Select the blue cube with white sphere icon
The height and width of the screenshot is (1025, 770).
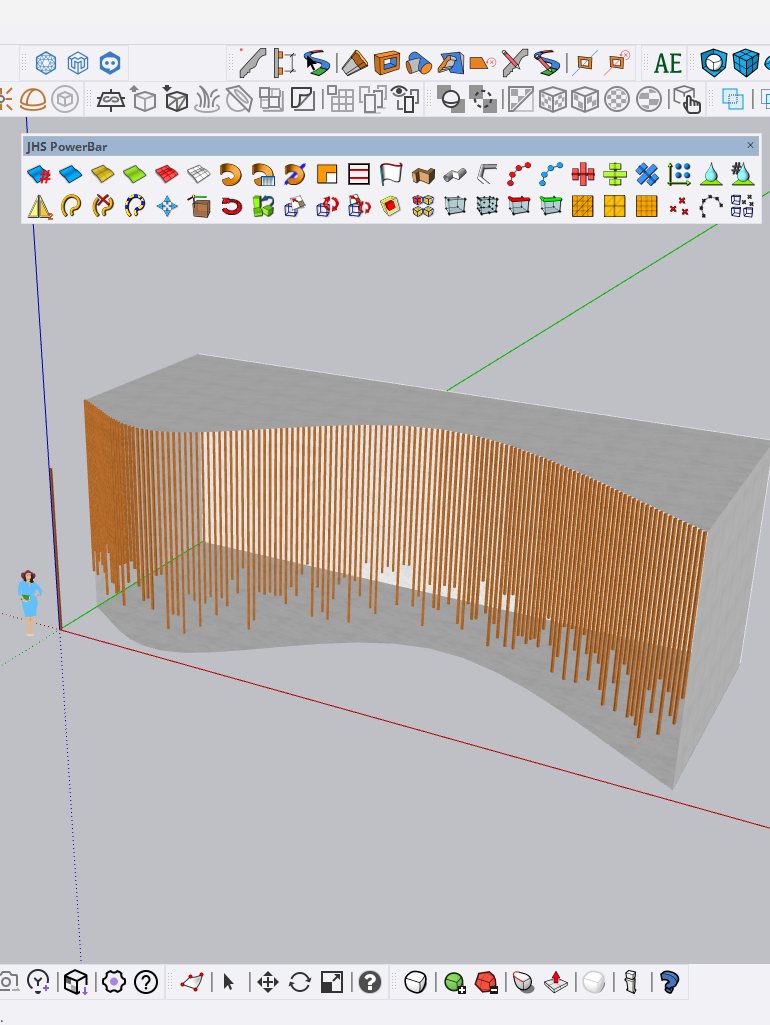(713, 63)
